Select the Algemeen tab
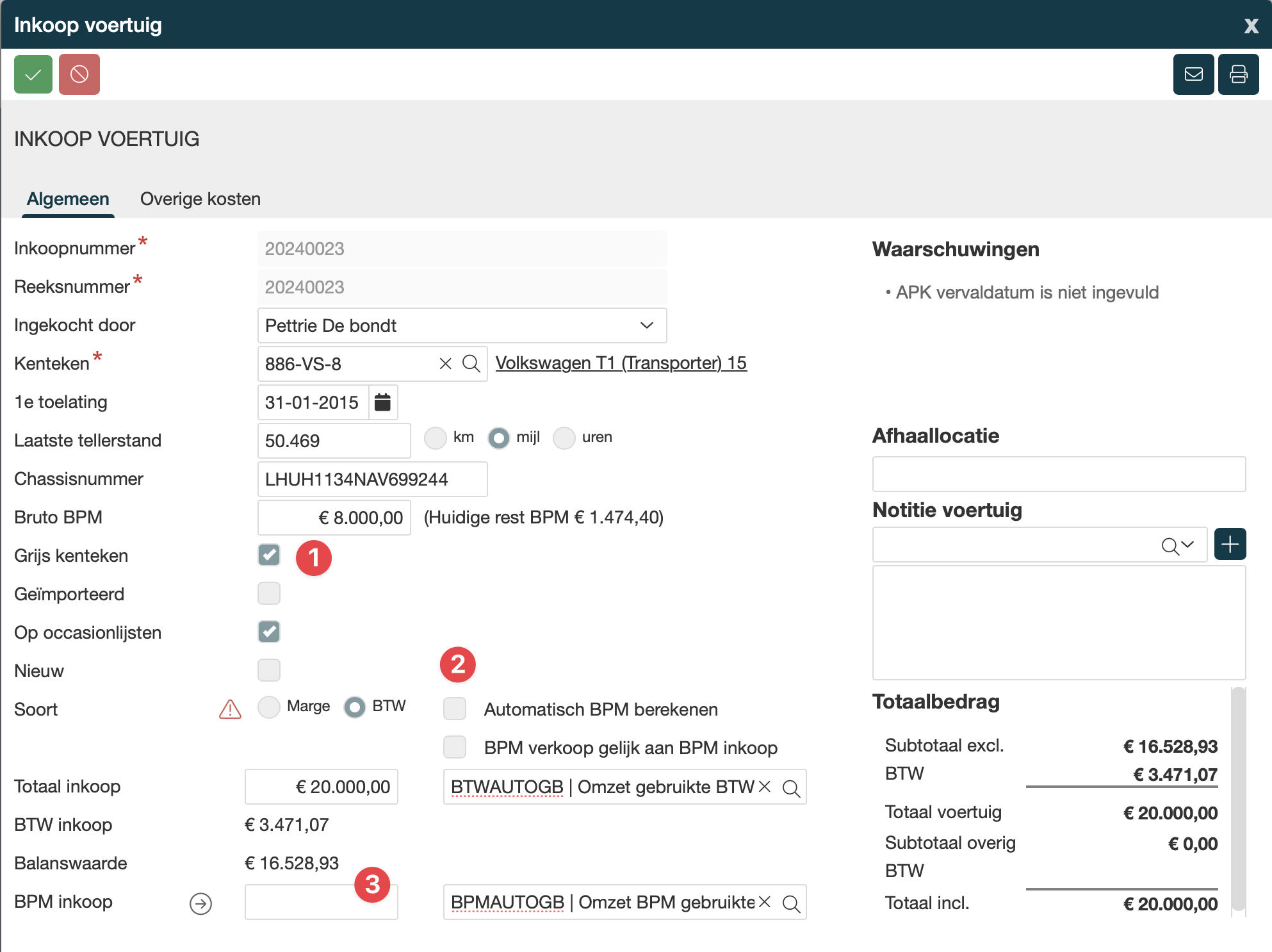The image size is (1272, 952). coord(68,199)
